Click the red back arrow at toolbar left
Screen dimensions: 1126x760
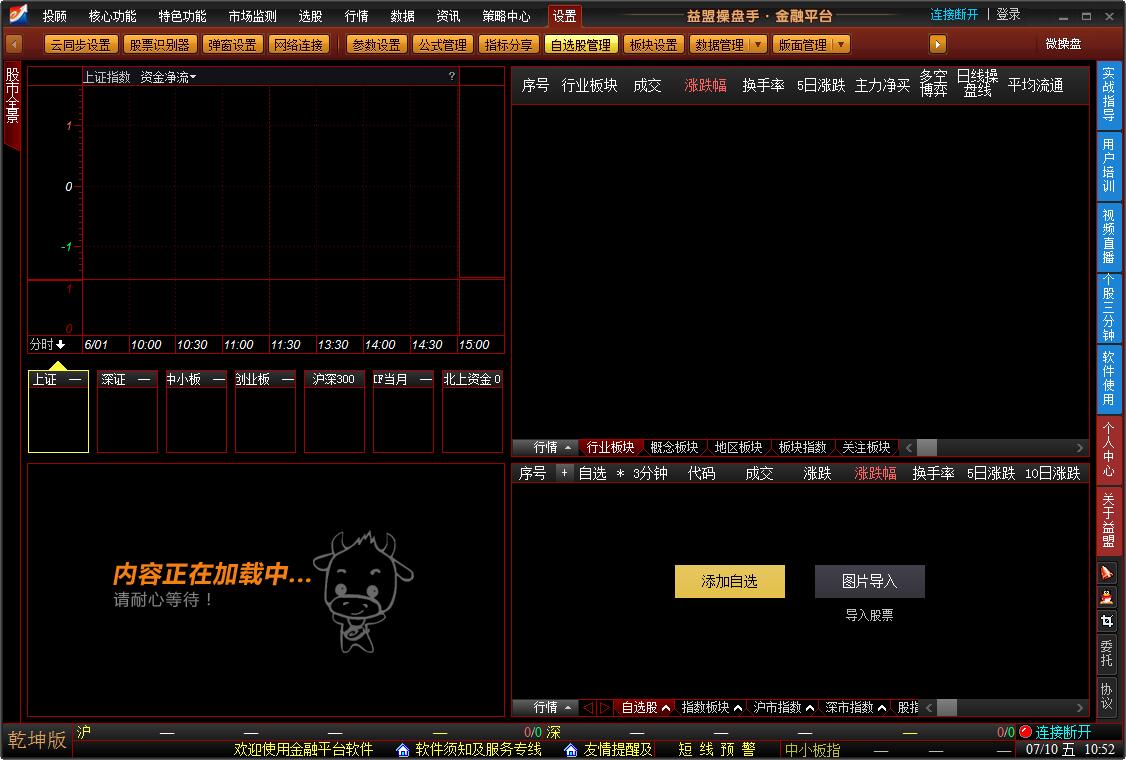(13, 44)
